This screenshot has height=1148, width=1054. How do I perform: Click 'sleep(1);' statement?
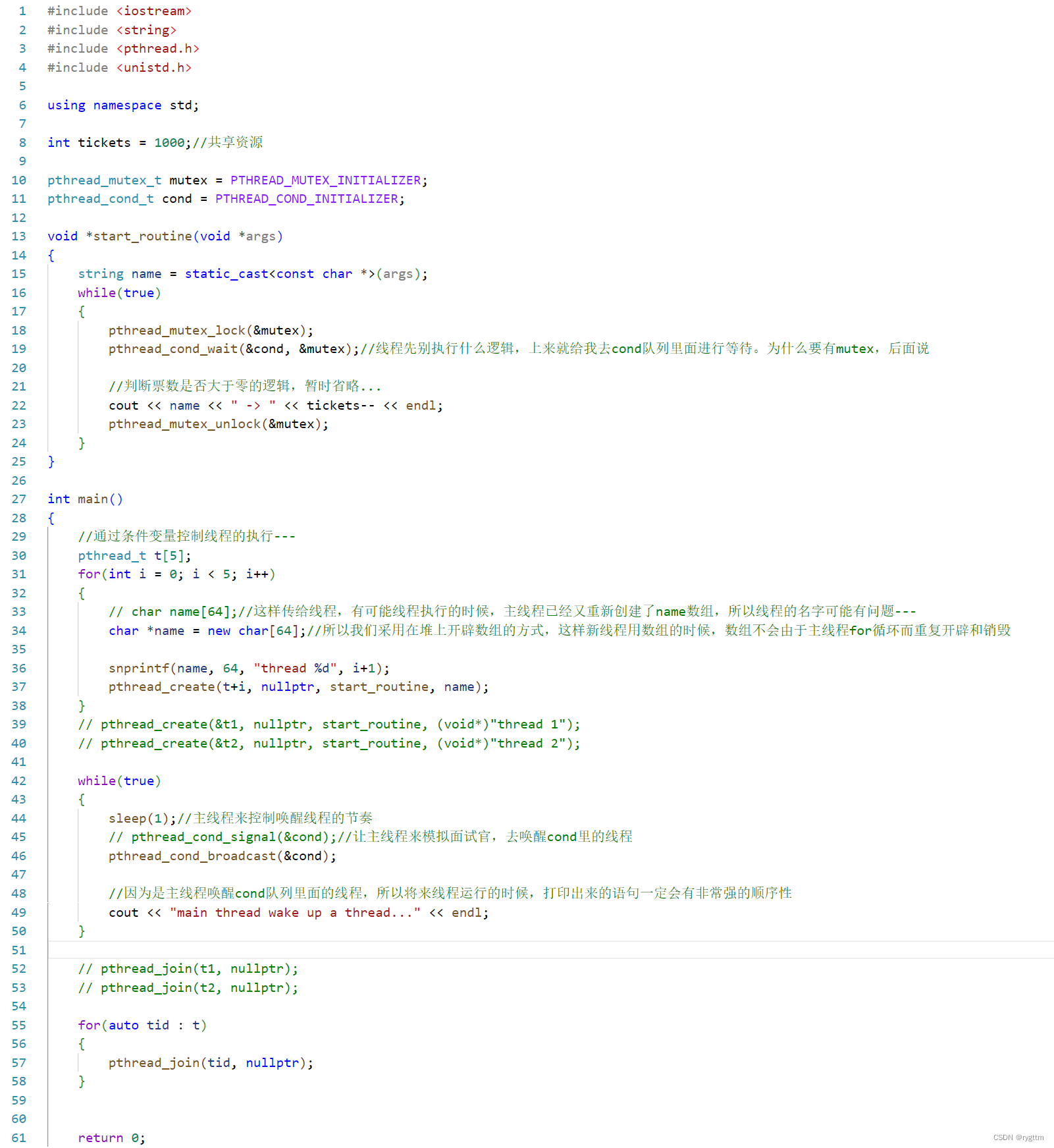pyautogui.click(x=142, y=819)
